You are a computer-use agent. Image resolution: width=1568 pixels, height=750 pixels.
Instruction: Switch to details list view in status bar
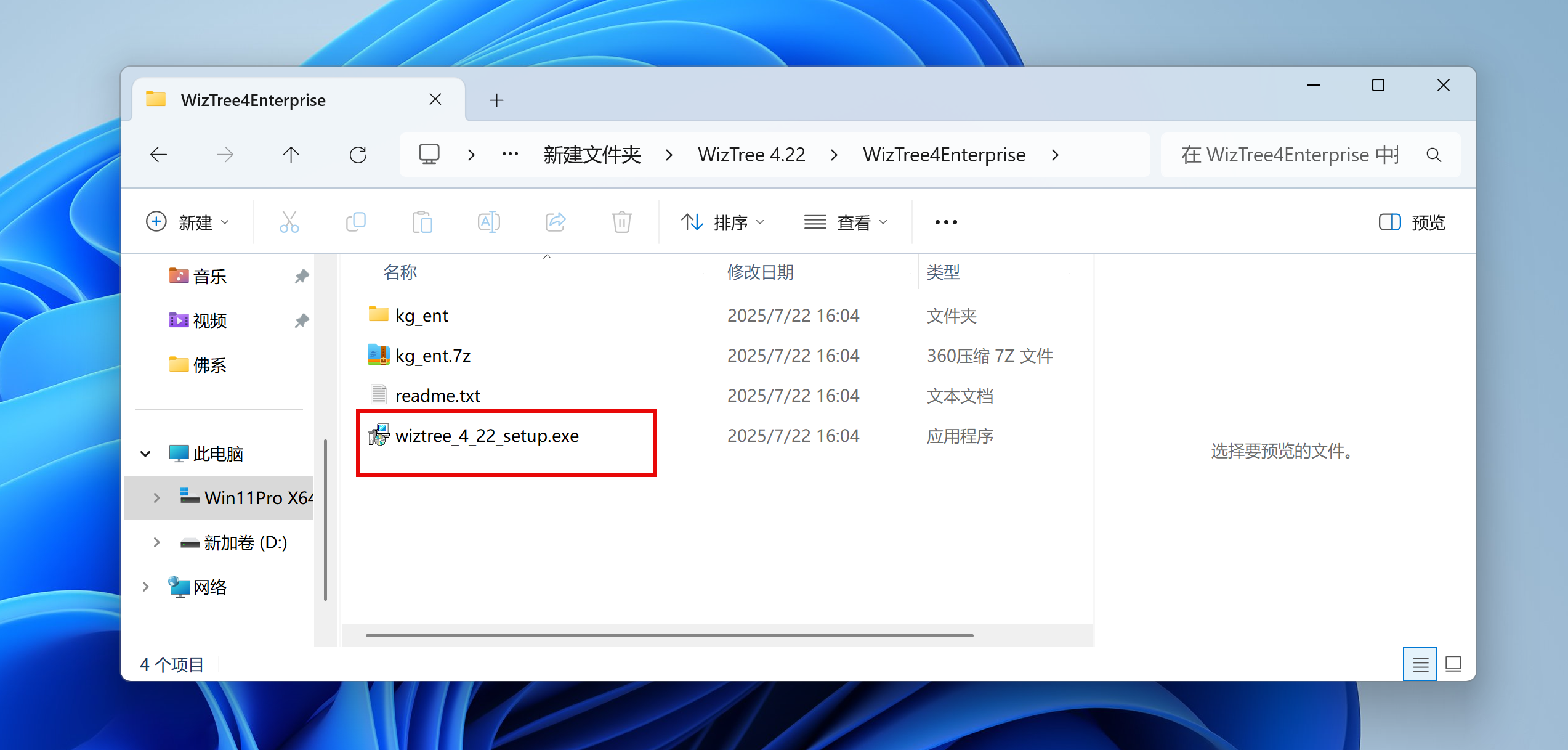(x=1420, y=664)
